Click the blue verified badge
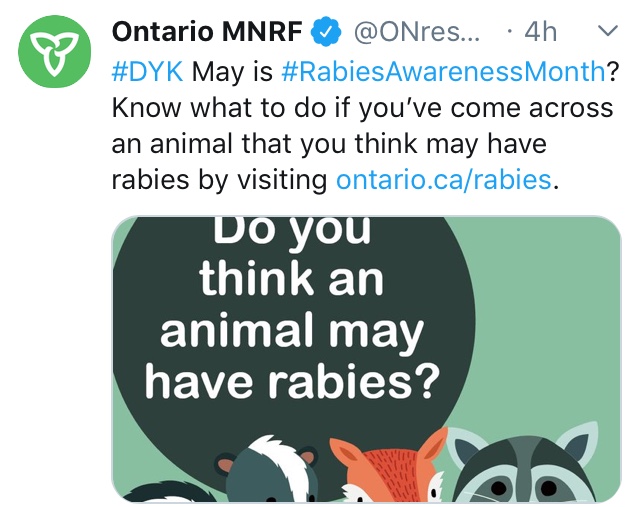The width and height of the screenshot is (640, 507). pos(324,33)
